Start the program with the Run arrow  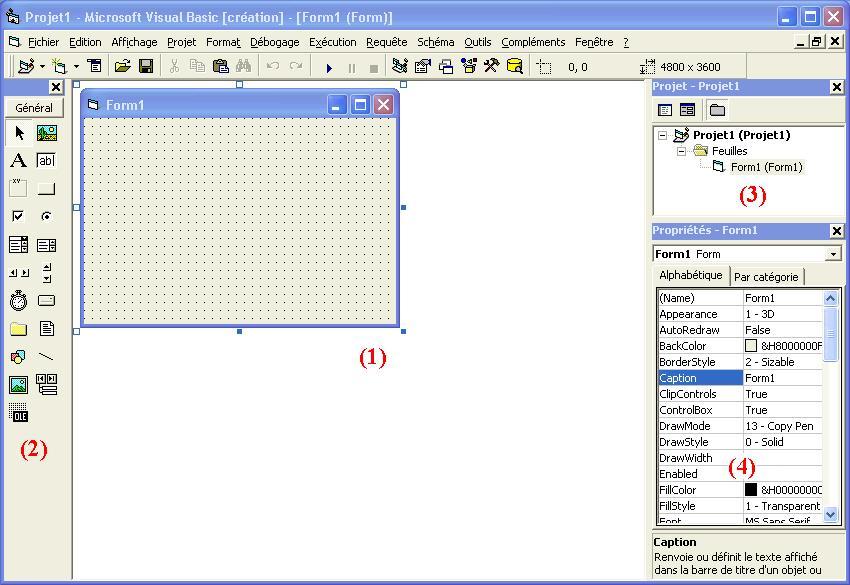click(x=329, y=68)
